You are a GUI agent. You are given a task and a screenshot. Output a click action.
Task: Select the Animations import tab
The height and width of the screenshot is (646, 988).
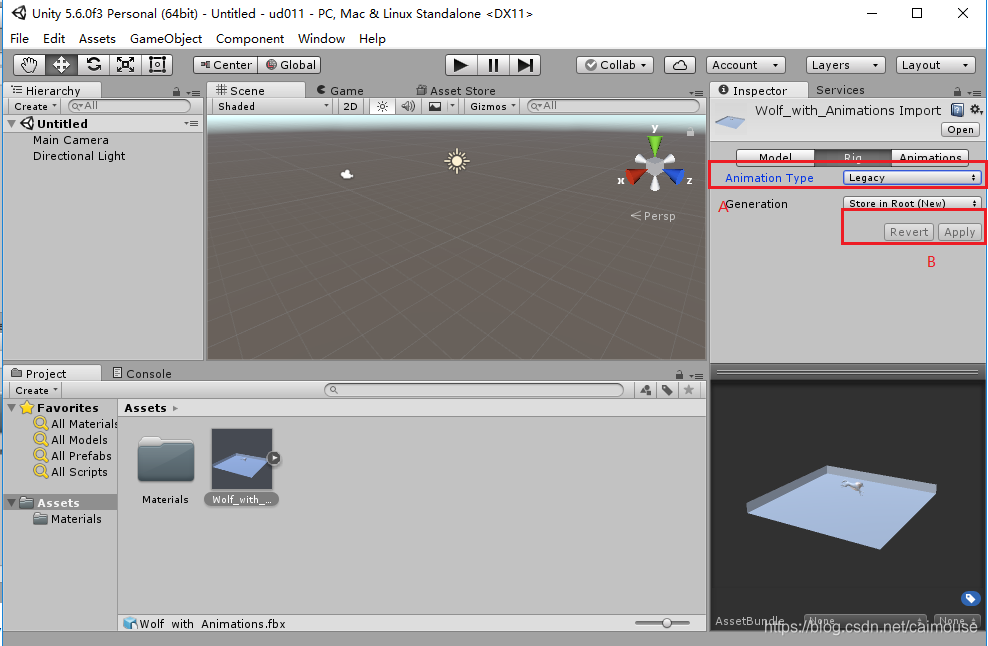pos(930,158)
